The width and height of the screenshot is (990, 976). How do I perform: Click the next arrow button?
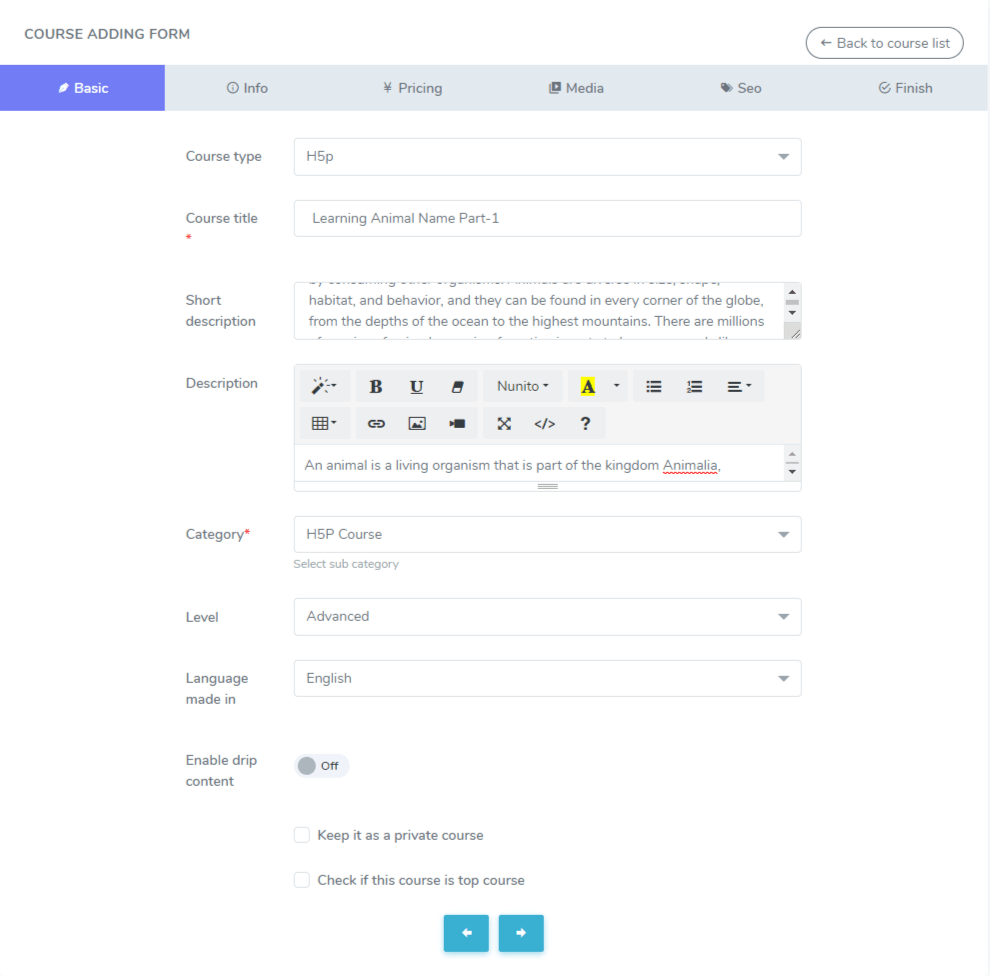521,933
